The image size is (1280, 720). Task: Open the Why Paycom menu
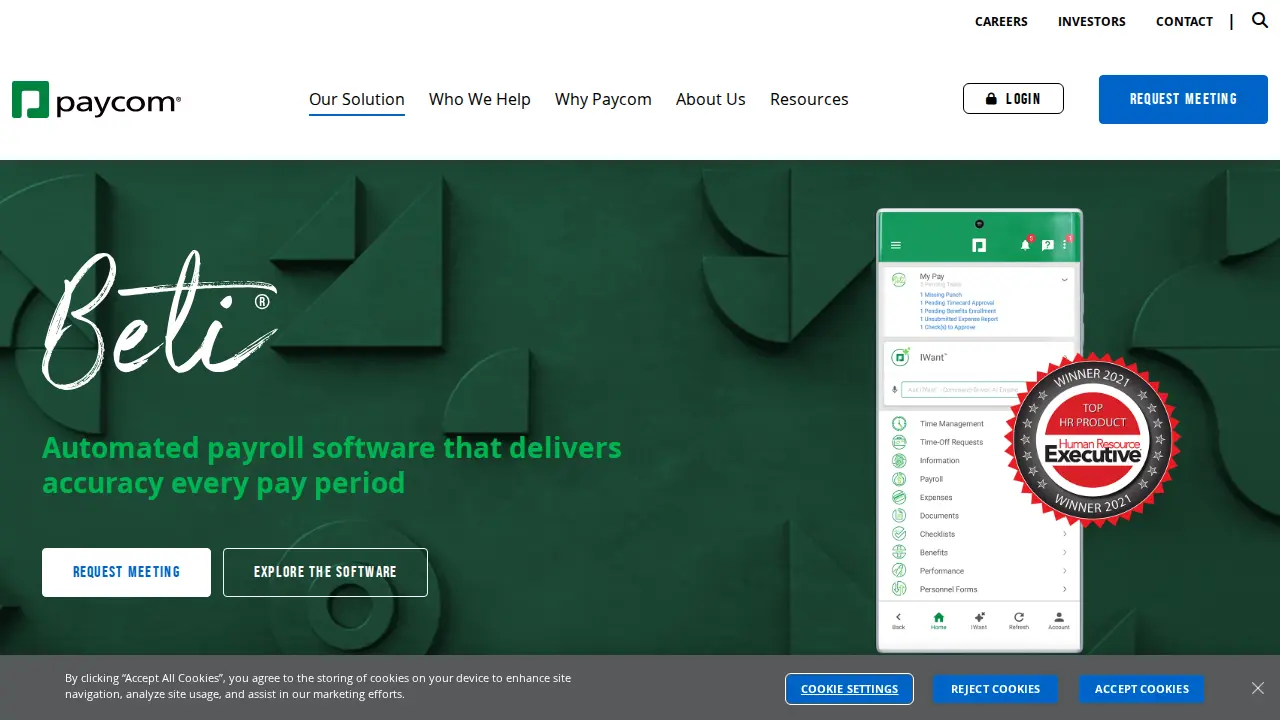603,99
